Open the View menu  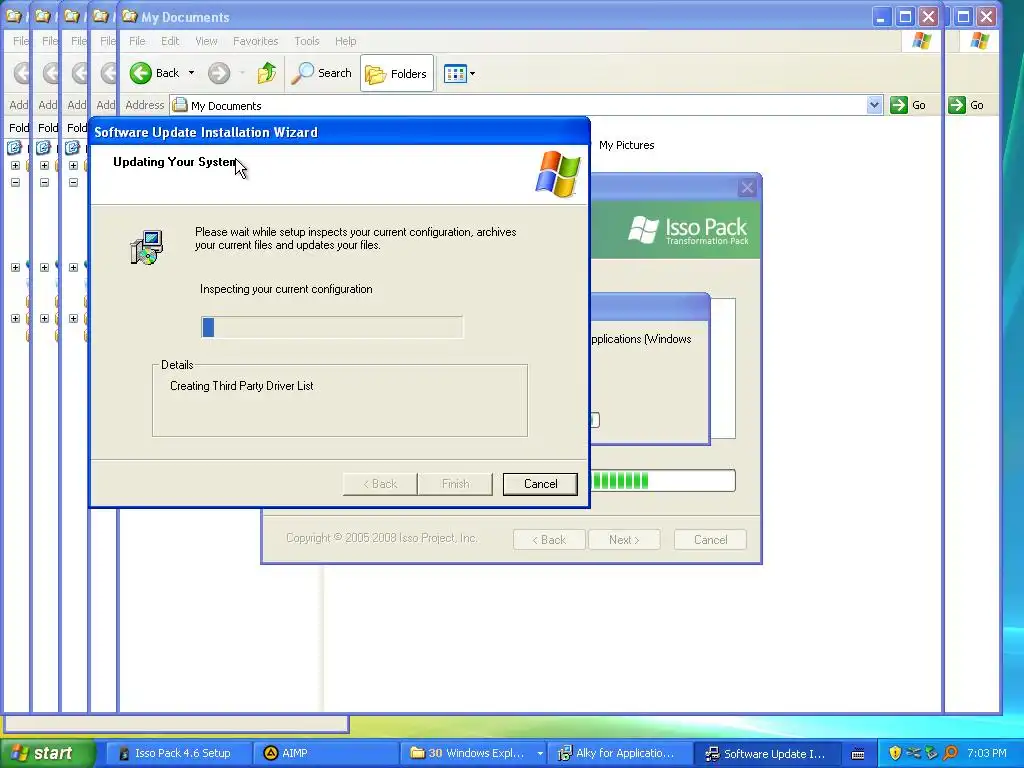206,41
